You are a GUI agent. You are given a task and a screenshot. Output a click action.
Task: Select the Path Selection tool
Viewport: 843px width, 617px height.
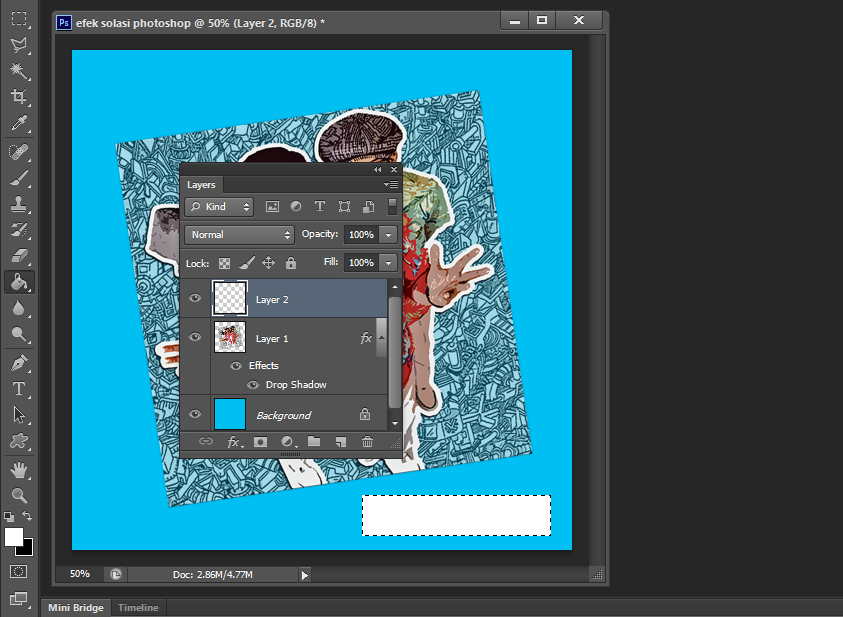click(19, 415)
